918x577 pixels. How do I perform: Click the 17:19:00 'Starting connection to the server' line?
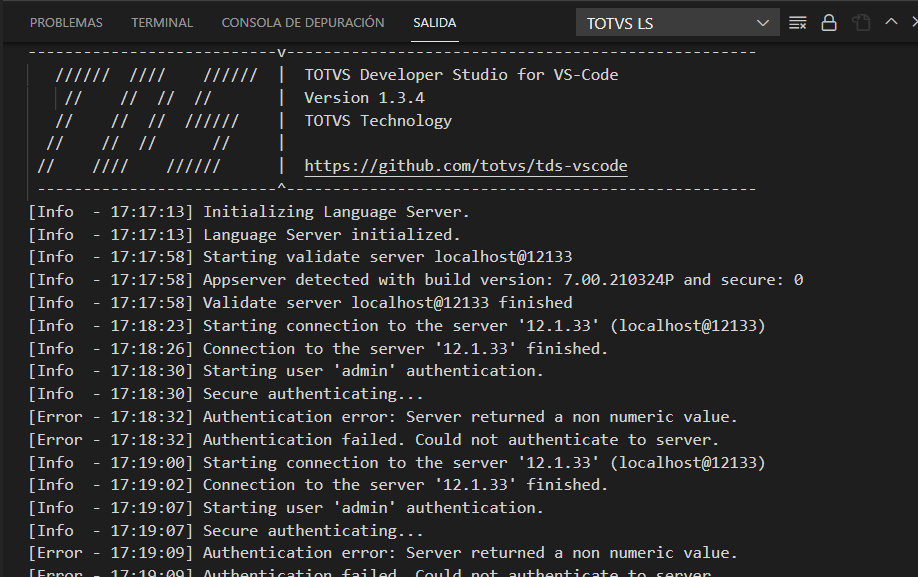[397, 463]
